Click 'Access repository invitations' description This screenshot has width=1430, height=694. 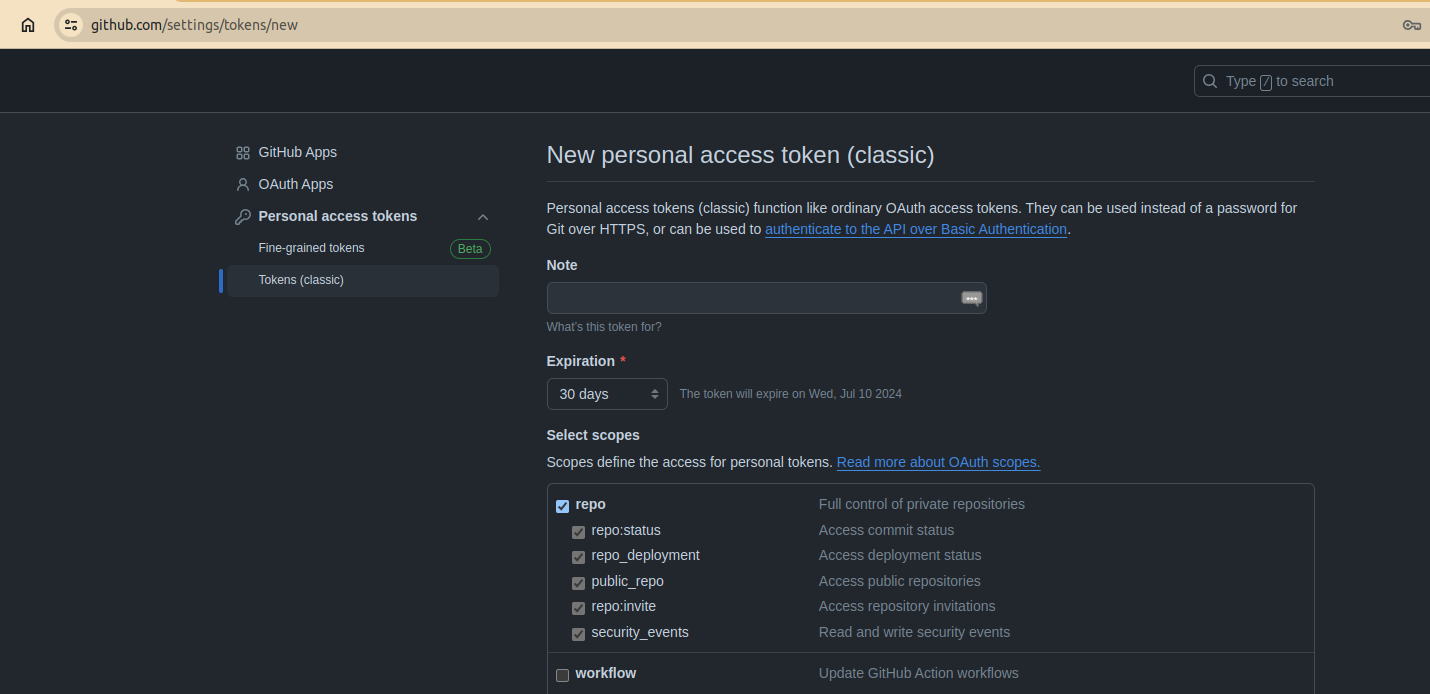(907, 606)
